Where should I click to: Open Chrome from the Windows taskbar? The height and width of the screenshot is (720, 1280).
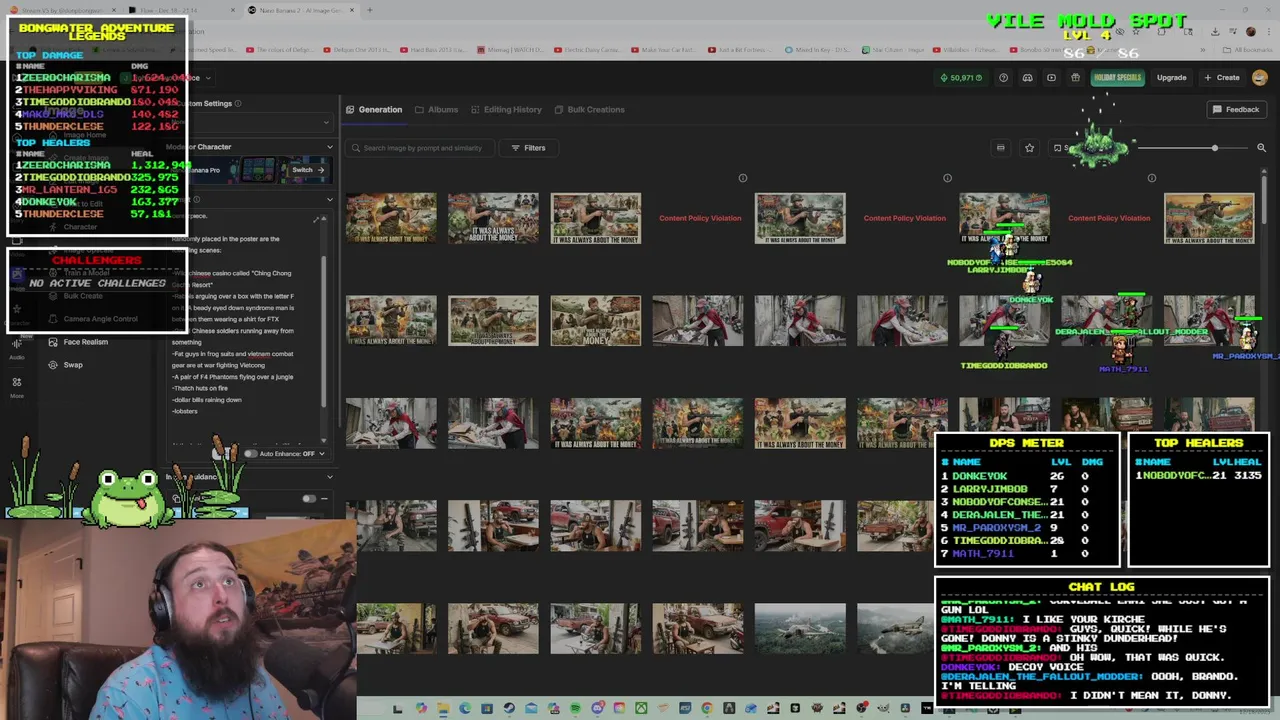(x=706, y=709)
